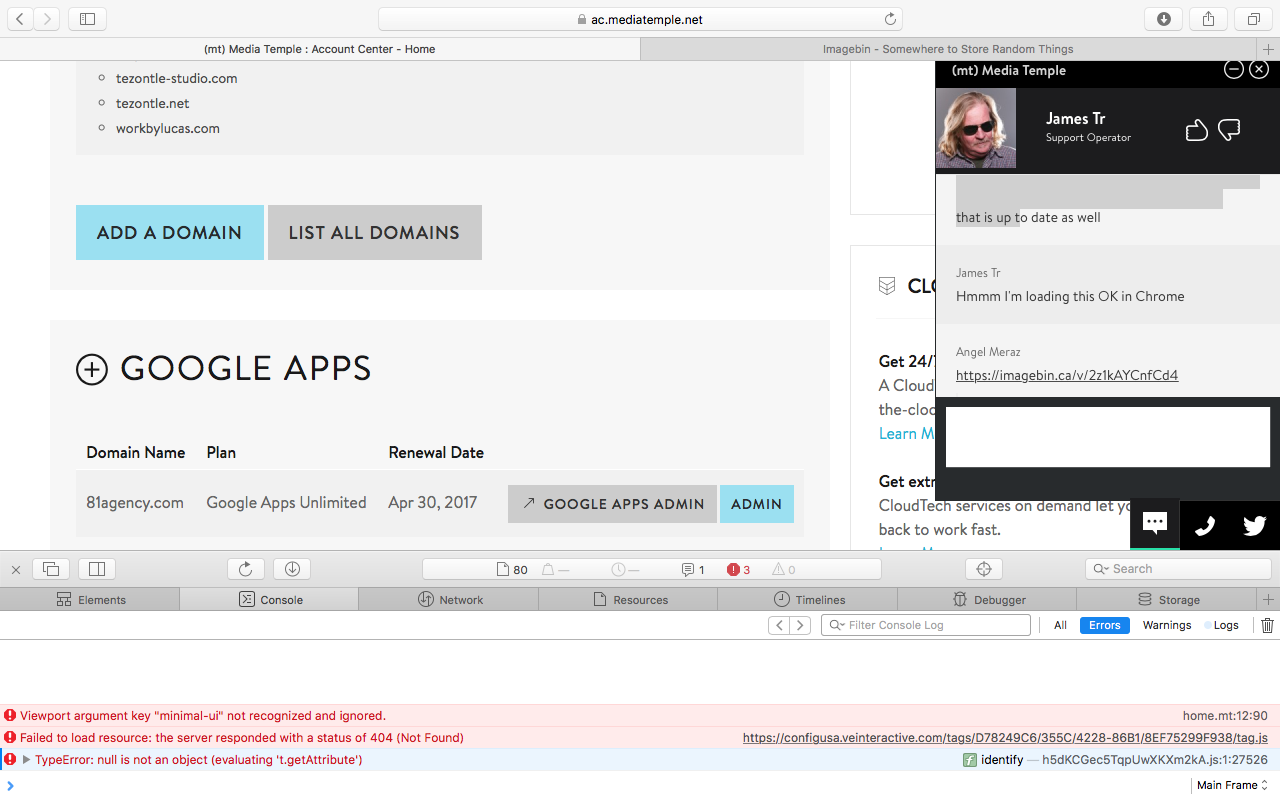Click the tezontle-studio.com domain entry
Screen dimensions: 1280x800
(177, 78)
